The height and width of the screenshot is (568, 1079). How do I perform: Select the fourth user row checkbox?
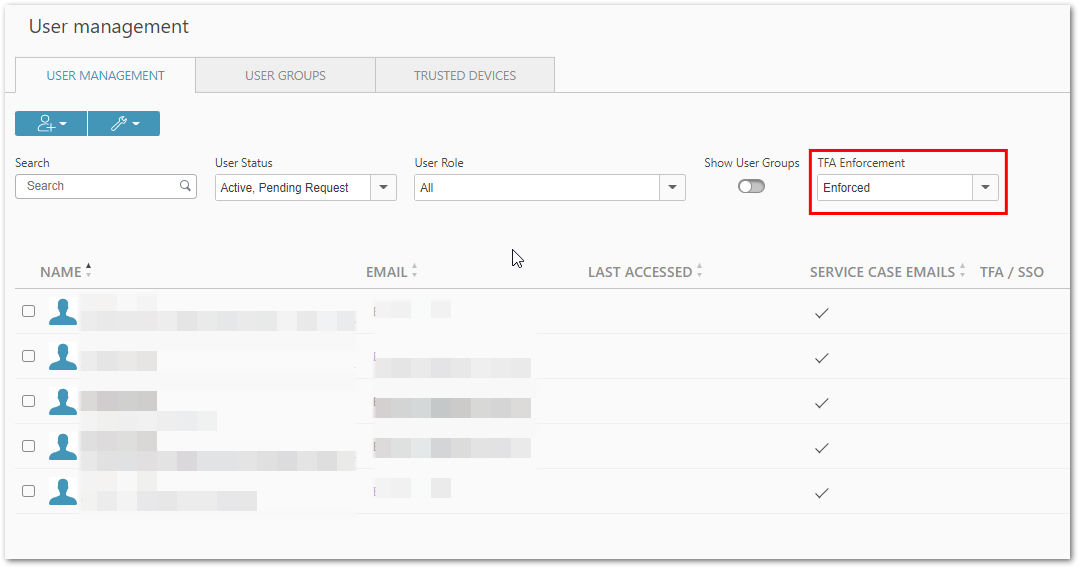28,446
